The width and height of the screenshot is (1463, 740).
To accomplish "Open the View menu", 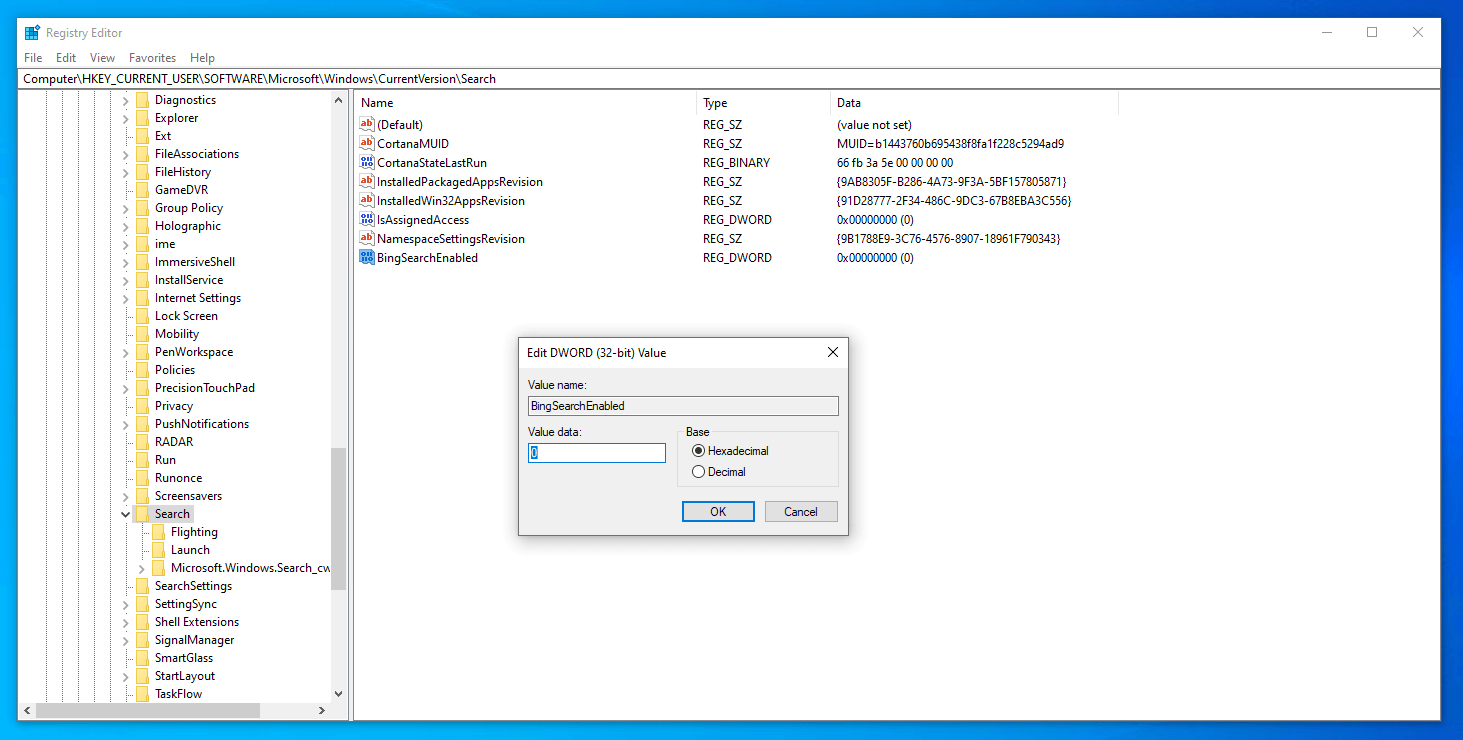I will (102, 58).
